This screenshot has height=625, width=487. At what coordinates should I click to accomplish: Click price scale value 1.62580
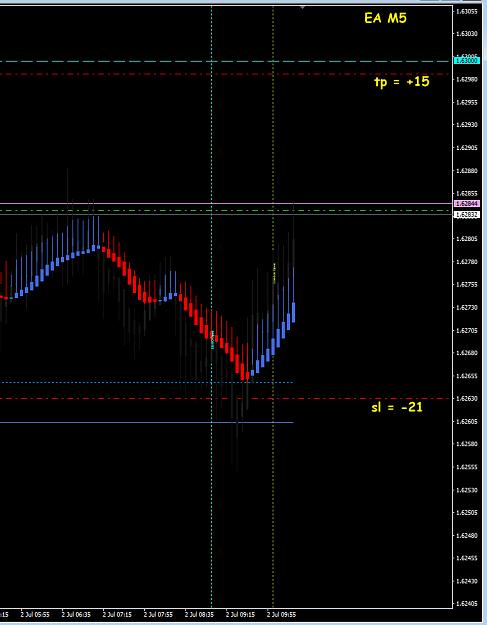[467, 444]
